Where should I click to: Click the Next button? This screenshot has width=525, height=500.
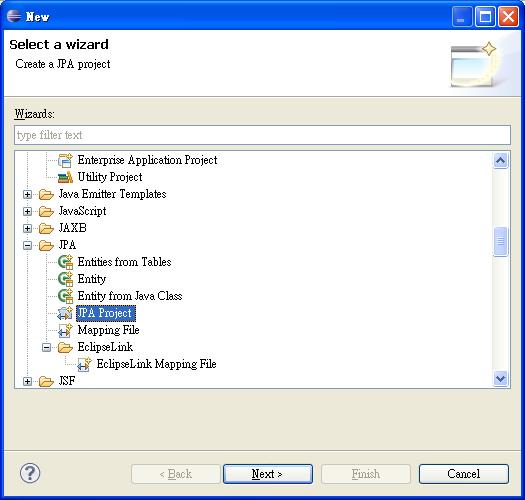268,474
